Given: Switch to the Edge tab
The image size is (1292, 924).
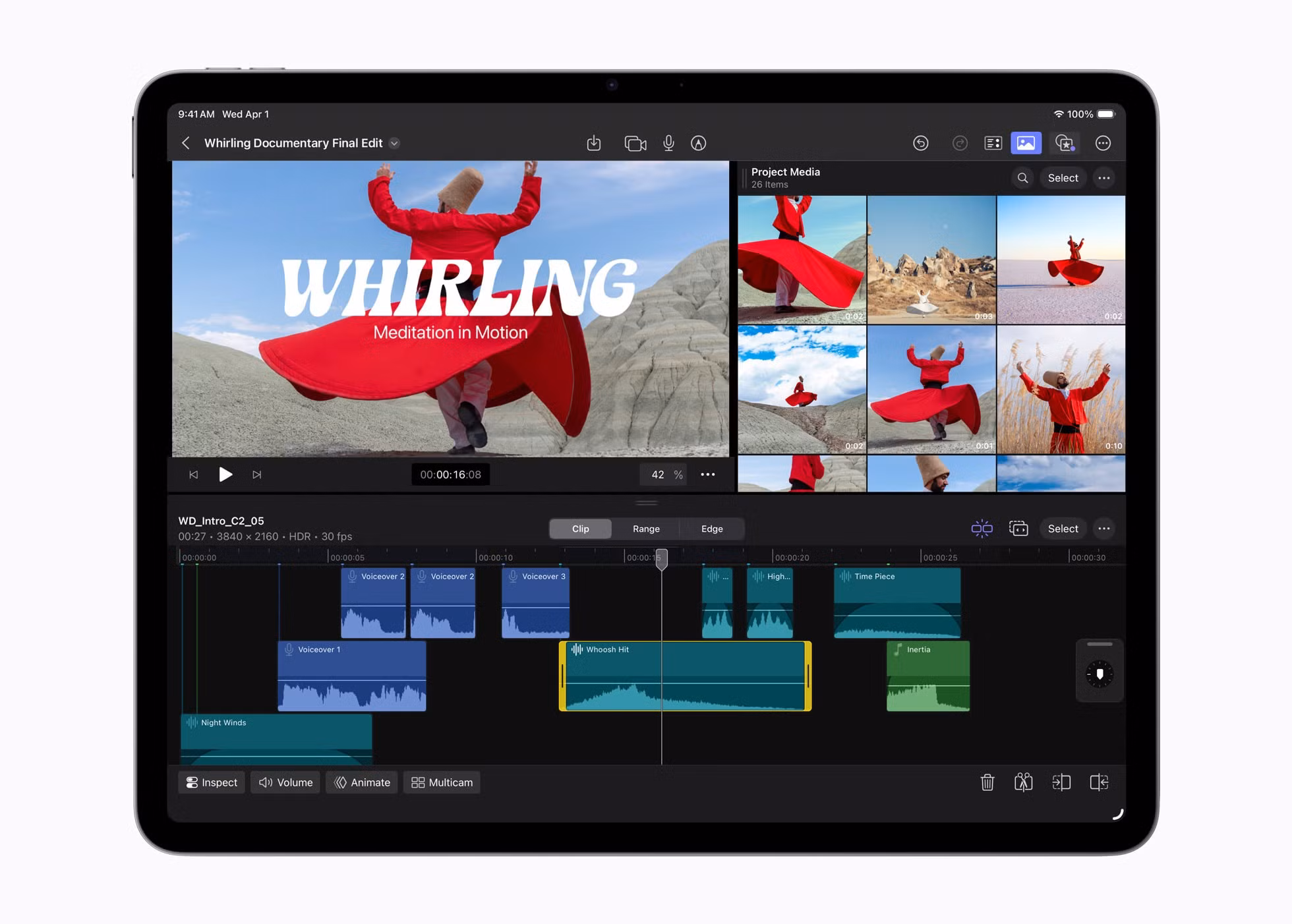Looking at the screenshot, I should point(712,529).
